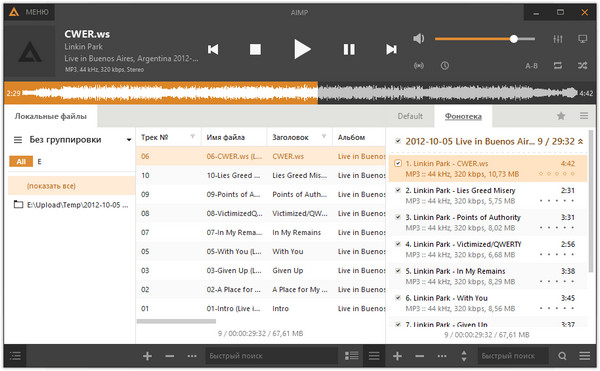
Task: Switch library to detailed table view
Action: click(351, 356)
